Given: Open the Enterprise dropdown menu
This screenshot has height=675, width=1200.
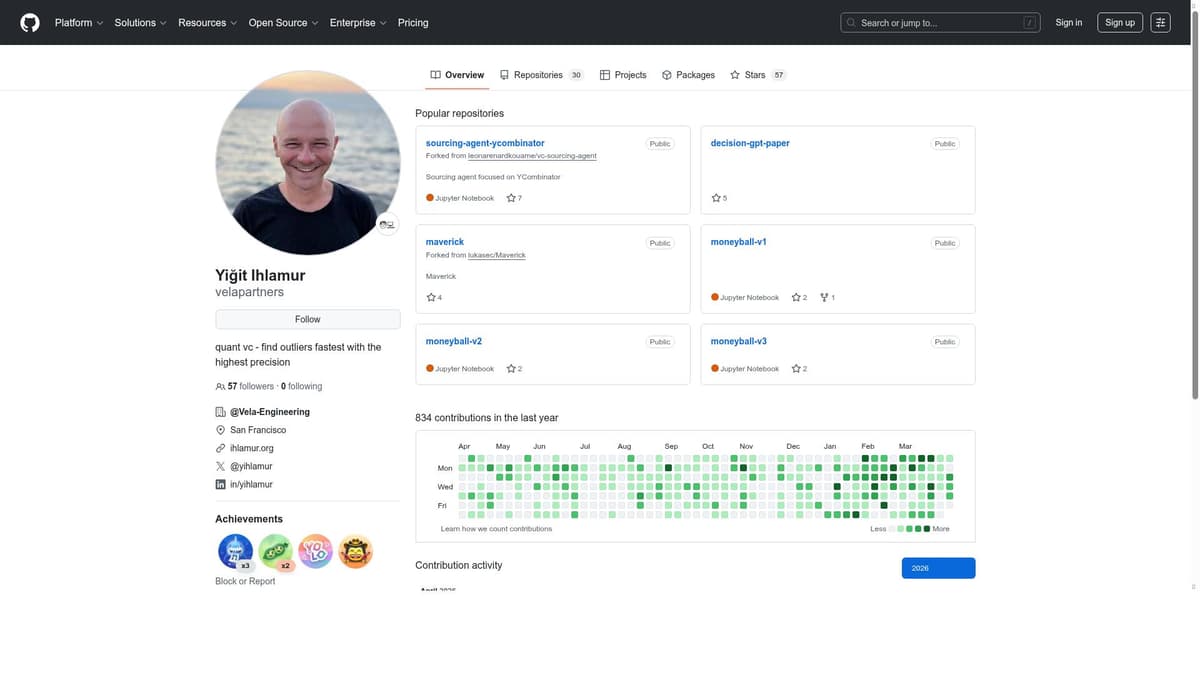Looking at the screenshot, I should (358, 22).
